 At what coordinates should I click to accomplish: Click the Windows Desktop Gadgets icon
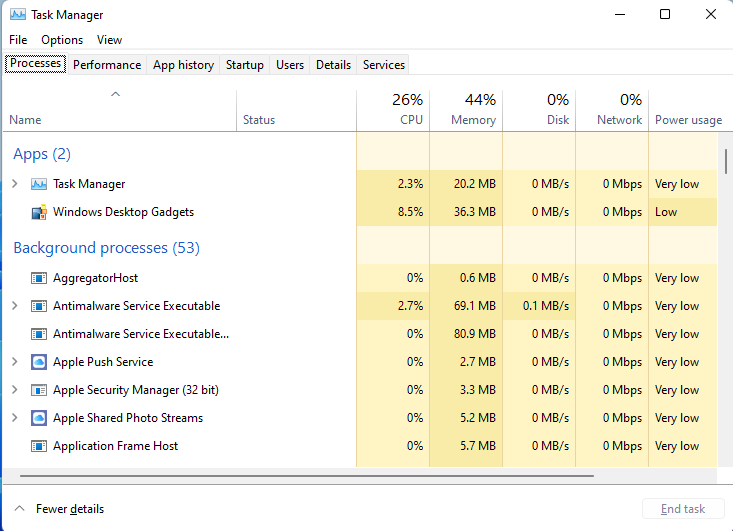pos(39,212)
